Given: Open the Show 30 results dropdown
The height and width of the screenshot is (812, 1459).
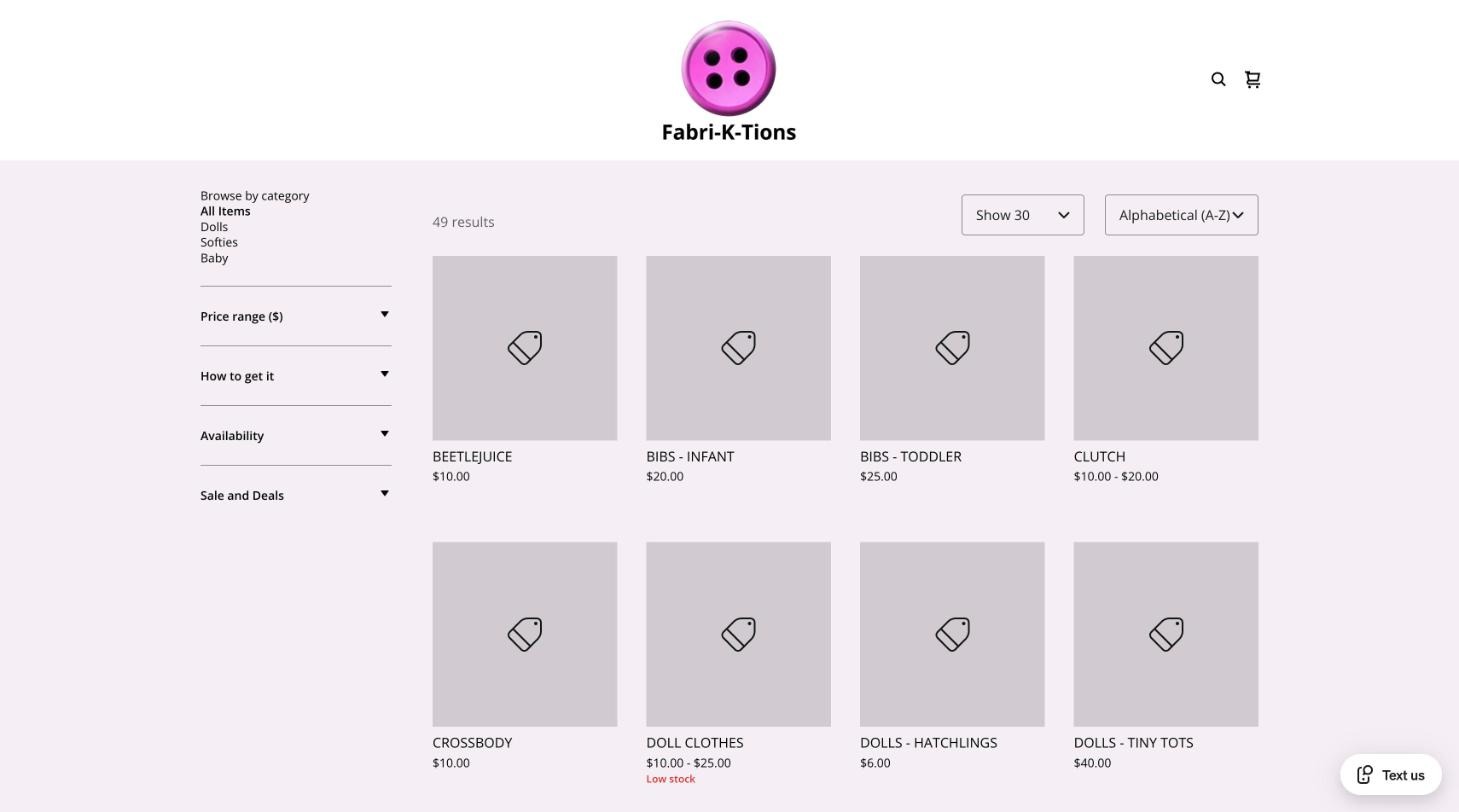Looking at the screenshot, I should (1022, 215).
